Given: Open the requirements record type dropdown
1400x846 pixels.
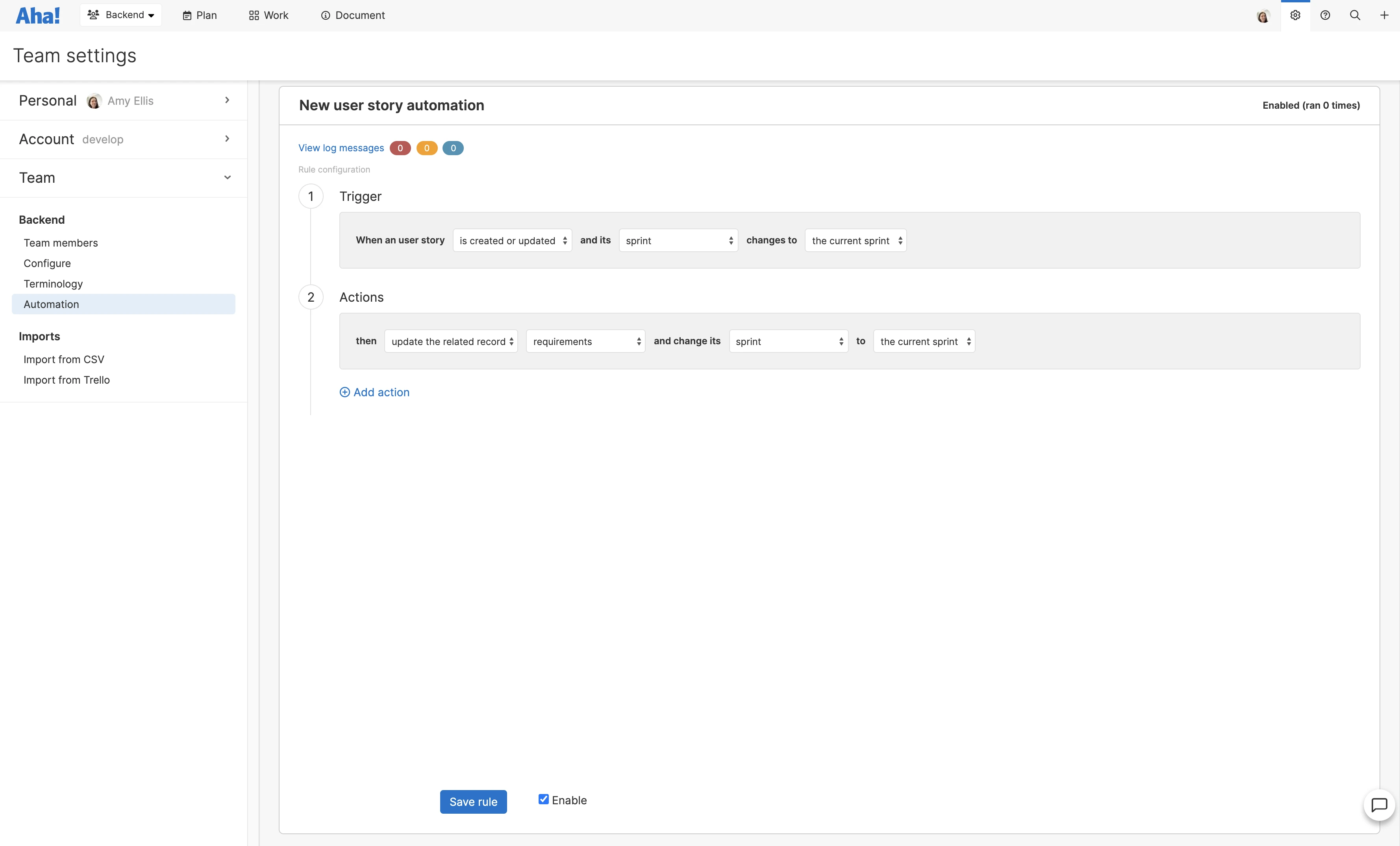Looking at the screenshot, I should [x=585, y=341].
